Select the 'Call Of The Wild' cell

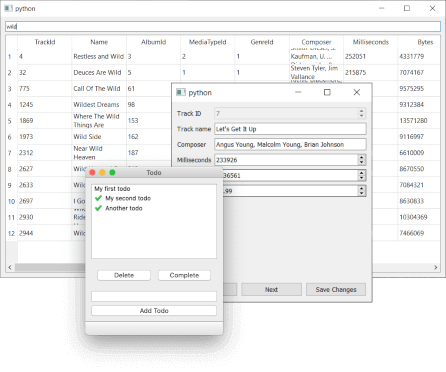click(x=99, y=88)
